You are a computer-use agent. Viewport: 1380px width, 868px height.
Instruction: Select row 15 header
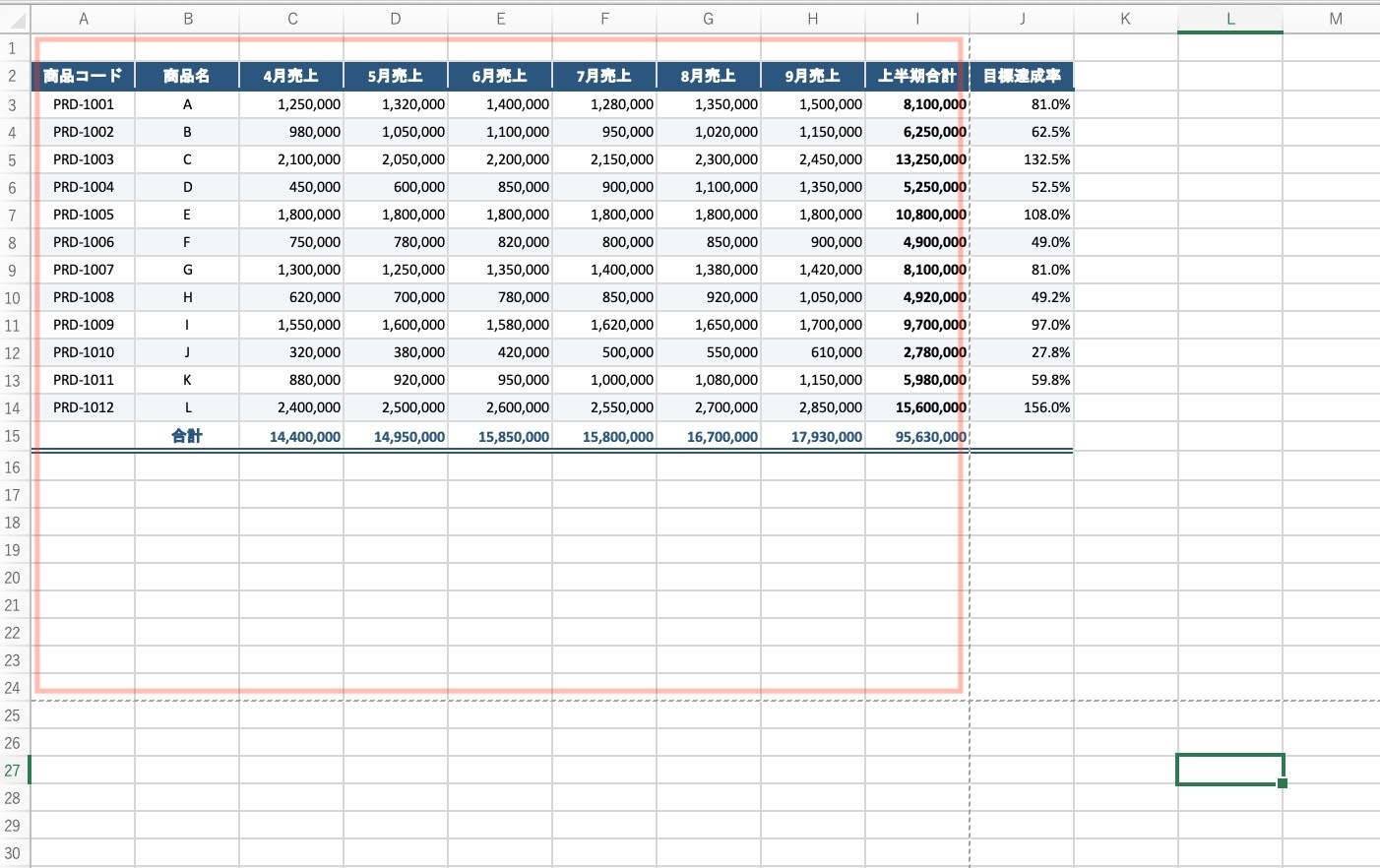[13, 436]
